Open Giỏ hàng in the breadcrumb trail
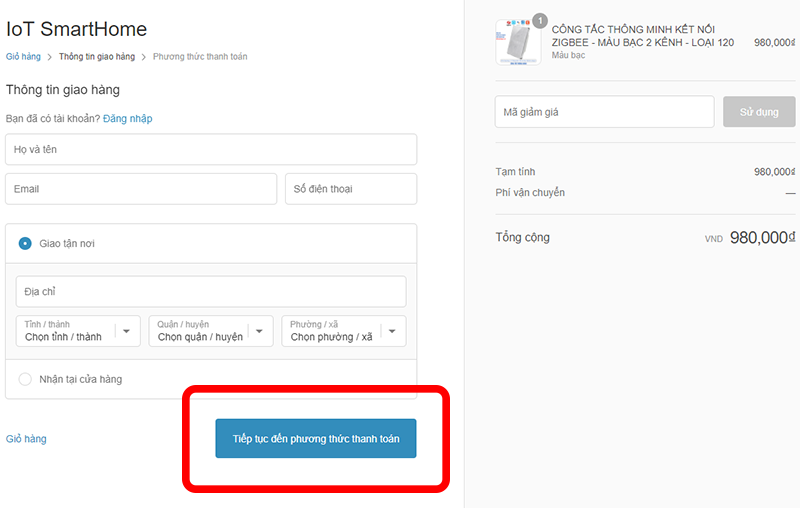Screen dimensions: 800x508 (x=24, y=57)
